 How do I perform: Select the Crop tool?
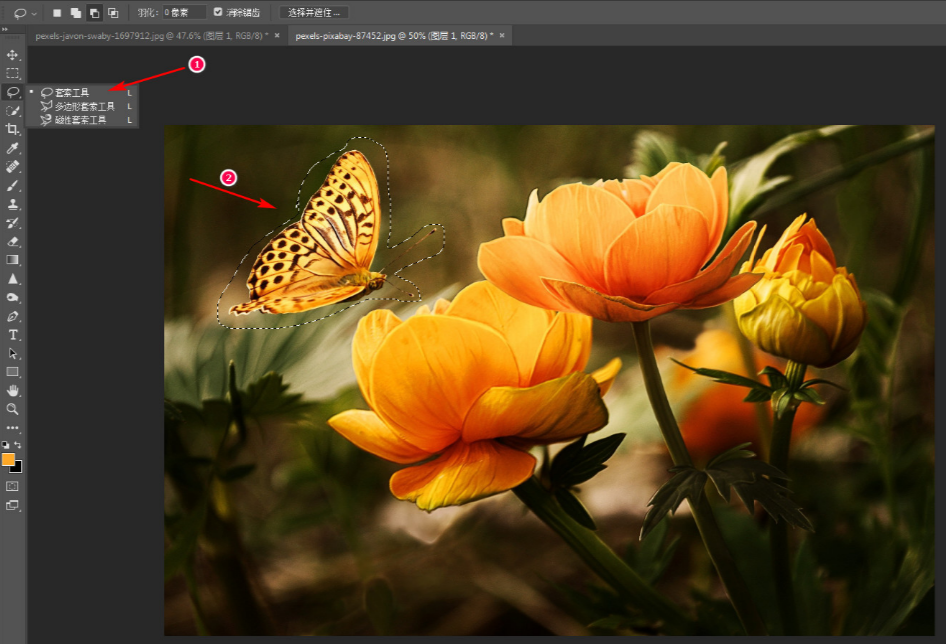(12, 129)
